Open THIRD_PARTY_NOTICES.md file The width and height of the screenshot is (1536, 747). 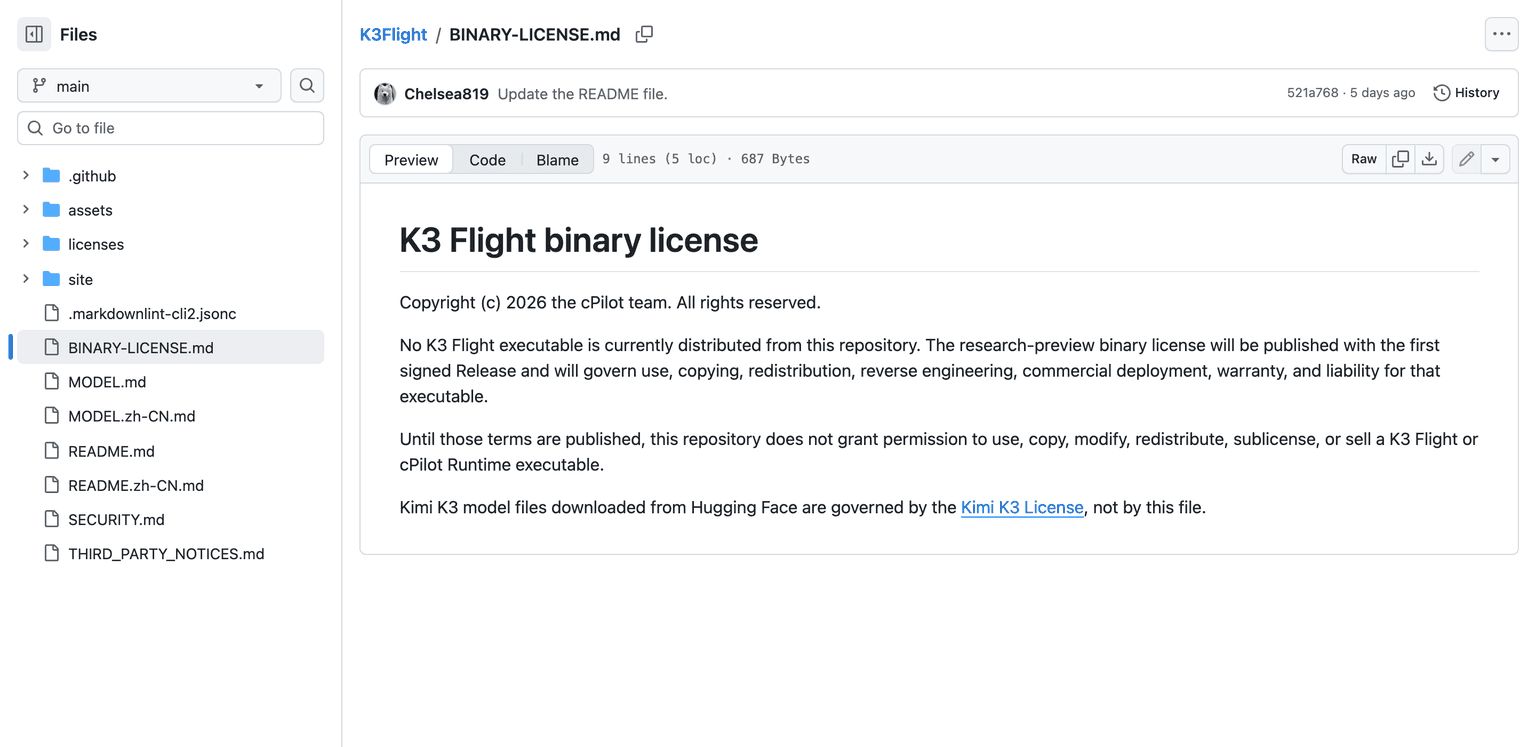coord(166,553)
